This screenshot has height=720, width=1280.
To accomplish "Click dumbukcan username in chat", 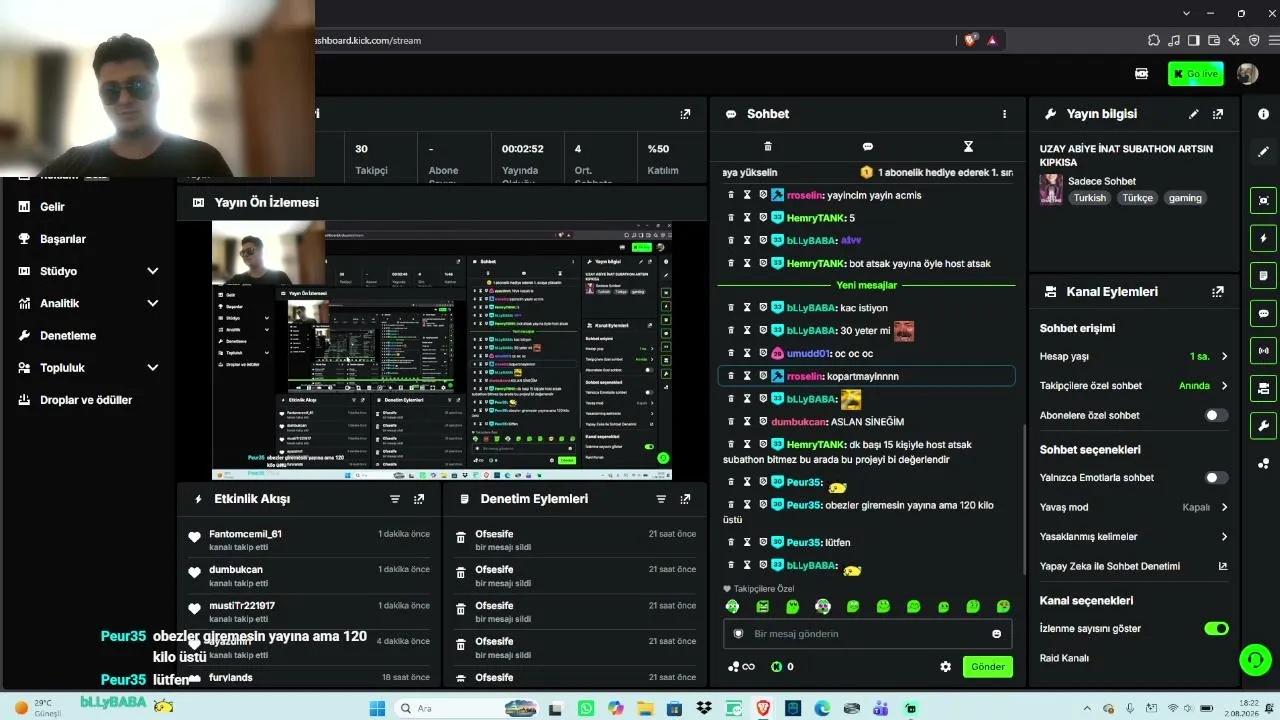I will (799, 422).
